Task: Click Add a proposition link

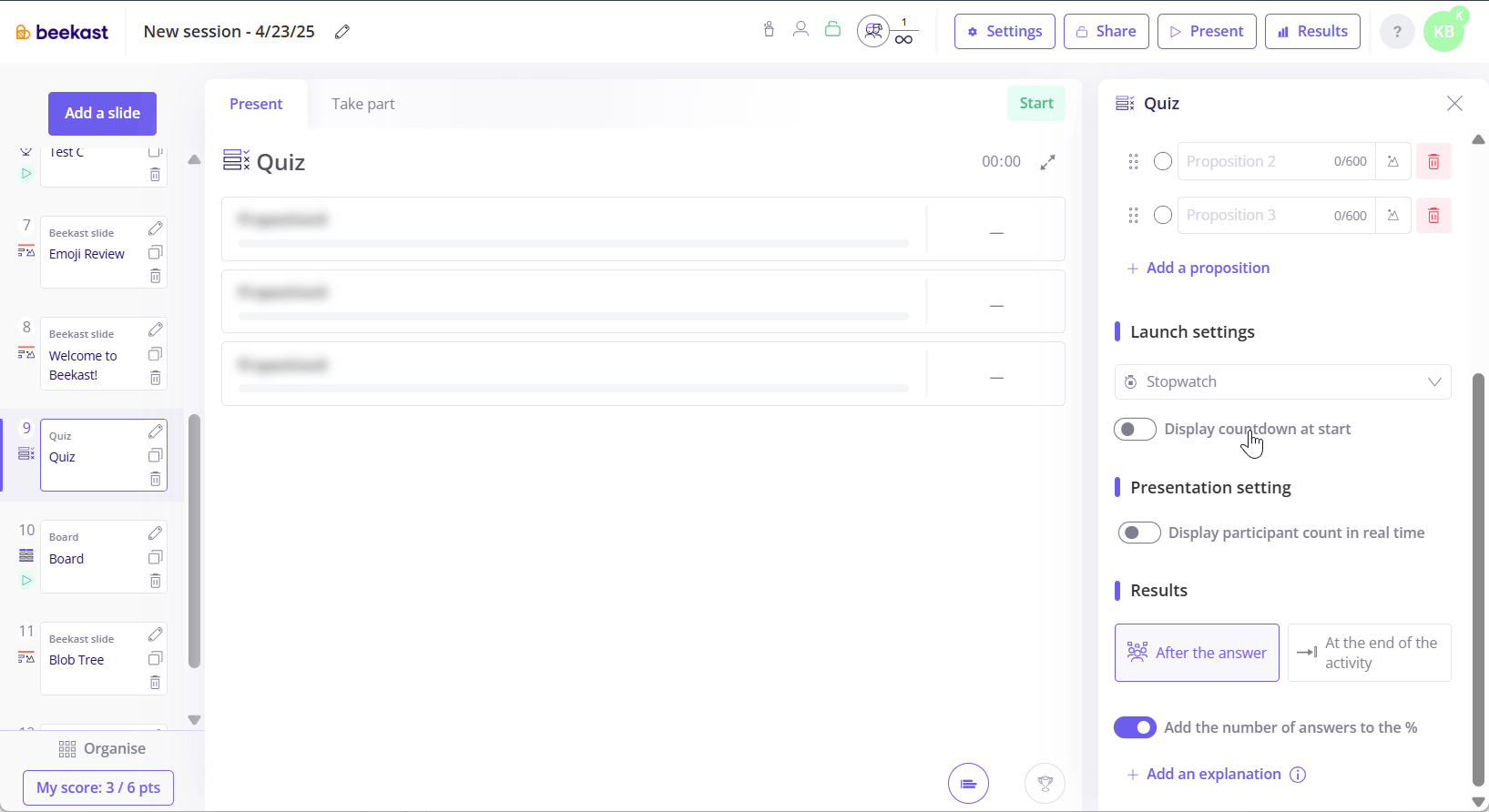Action: (x=1198, y=269)
